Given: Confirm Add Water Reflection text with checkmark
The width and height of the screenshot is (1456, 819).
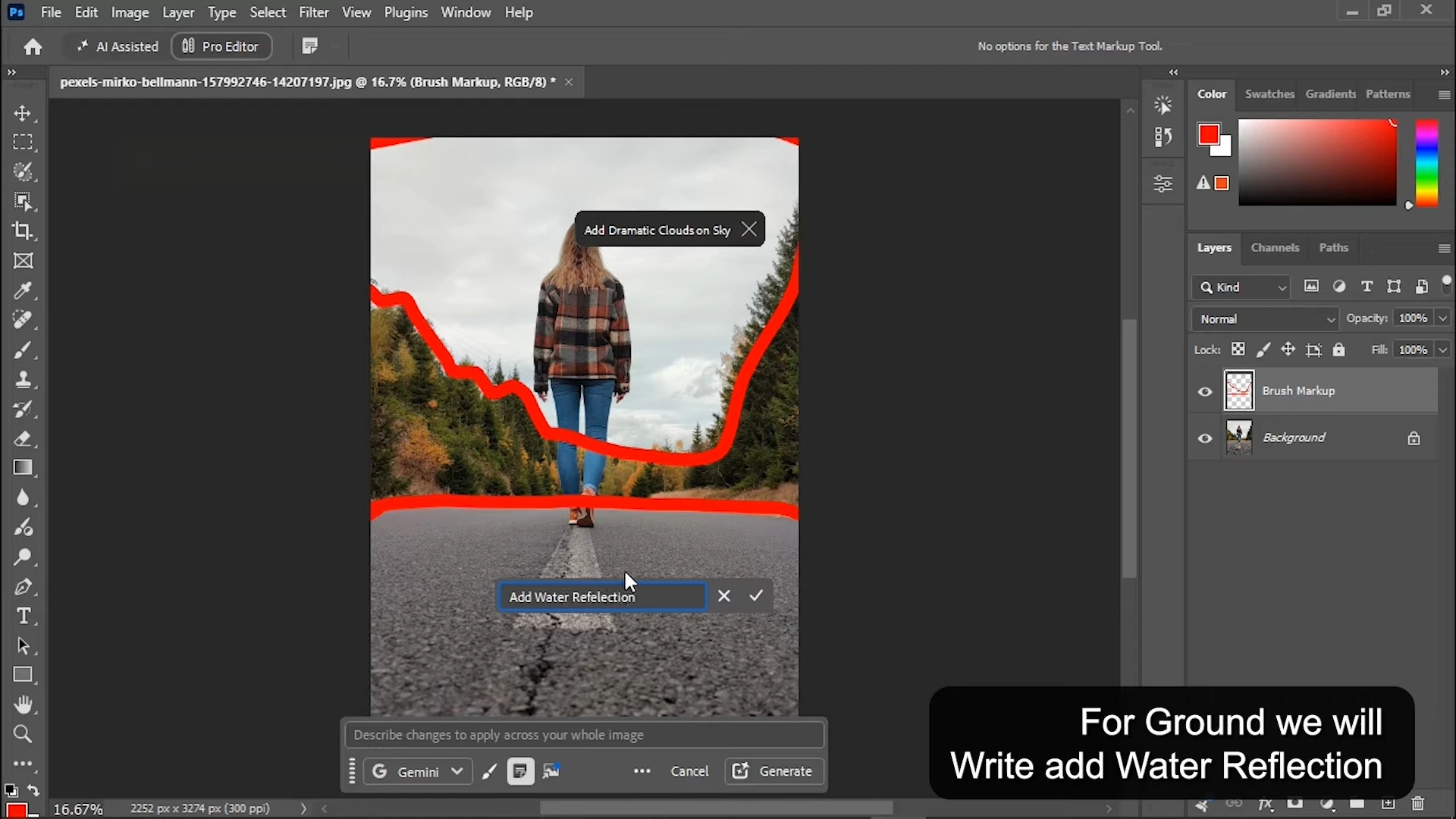Looking at the screenshot, I should click(756, 596).
